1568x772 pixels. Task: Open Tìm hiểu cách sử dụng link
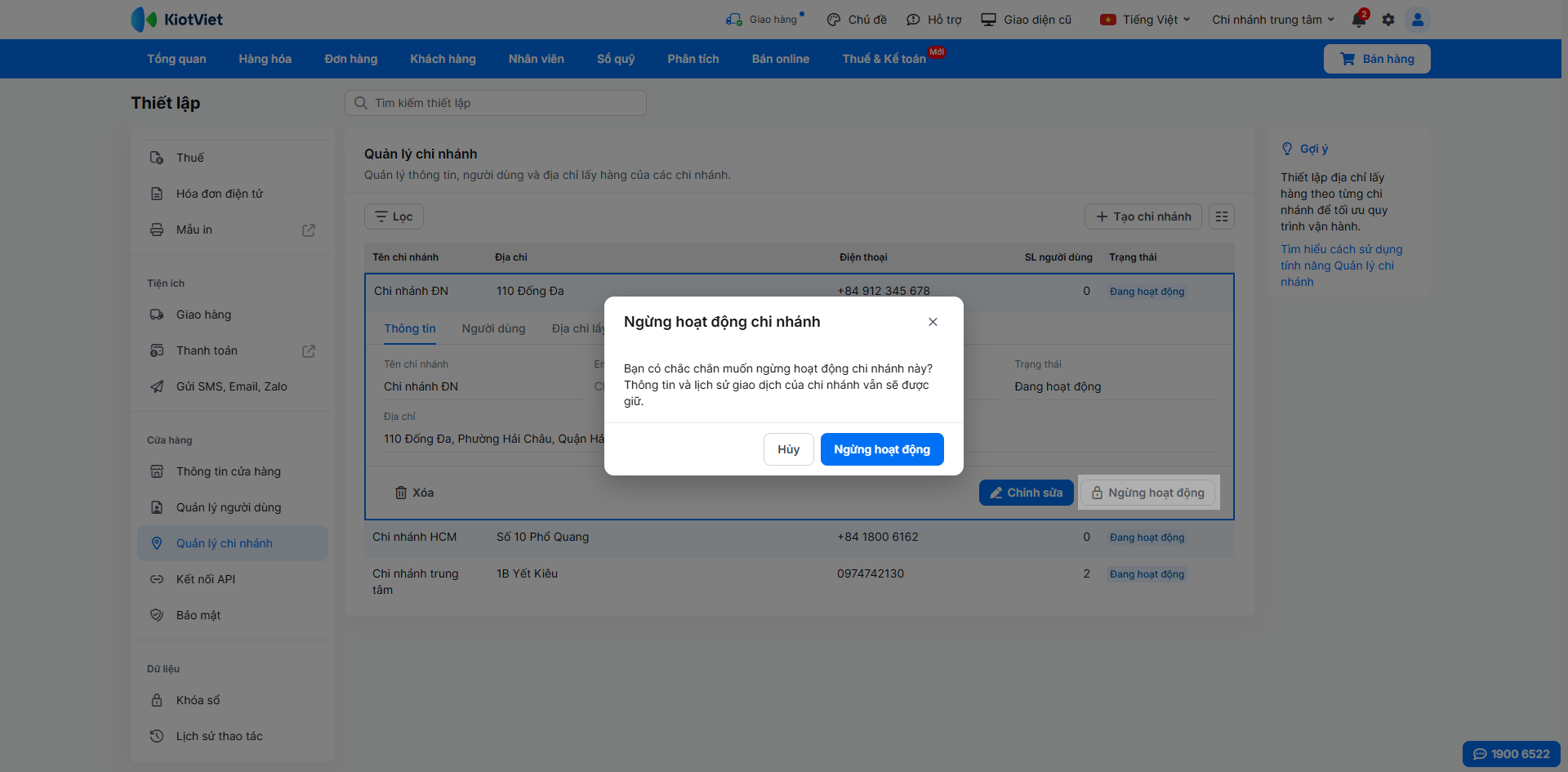1341,266
